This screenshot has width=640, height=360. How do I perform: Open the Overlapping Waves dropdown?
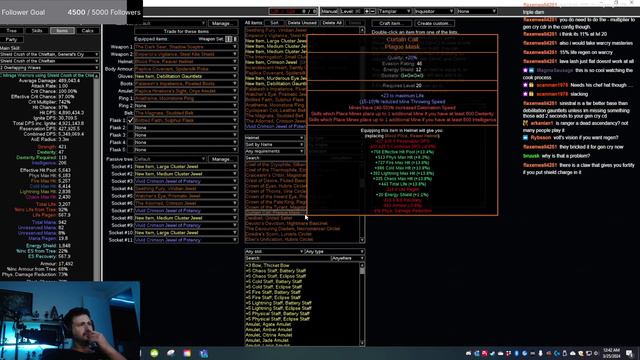pyautogui.click(x=49, y=68)
